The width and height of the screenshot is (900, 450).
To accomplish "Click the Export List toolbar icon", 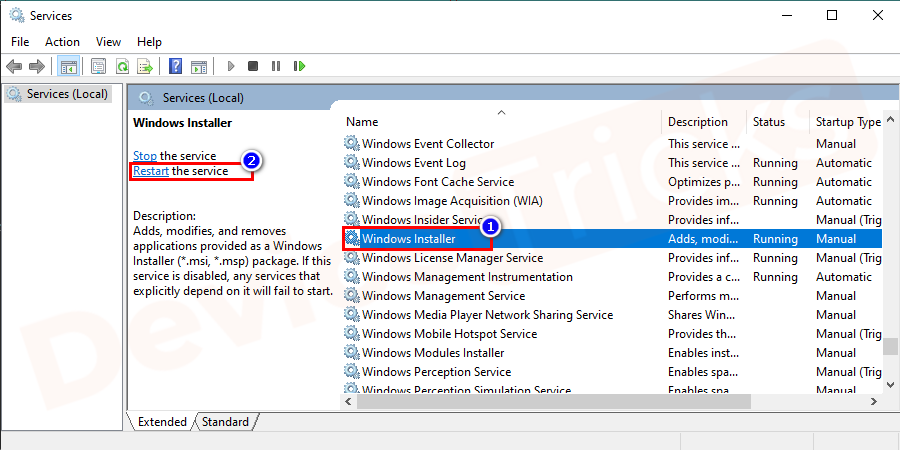I will click(x=145, y=67).
